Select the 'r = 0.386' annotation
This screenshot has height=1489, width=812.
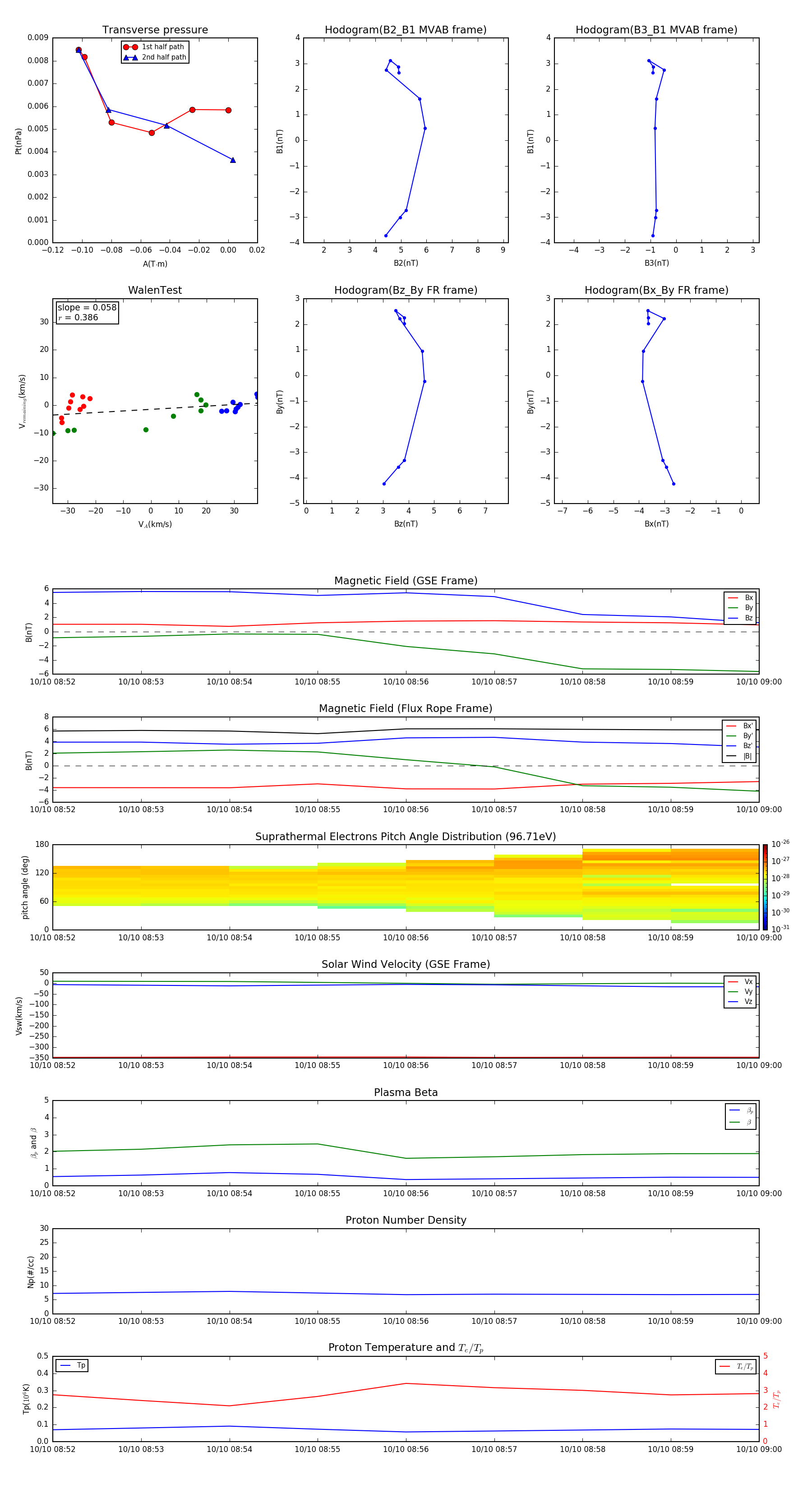pos(78,317)
